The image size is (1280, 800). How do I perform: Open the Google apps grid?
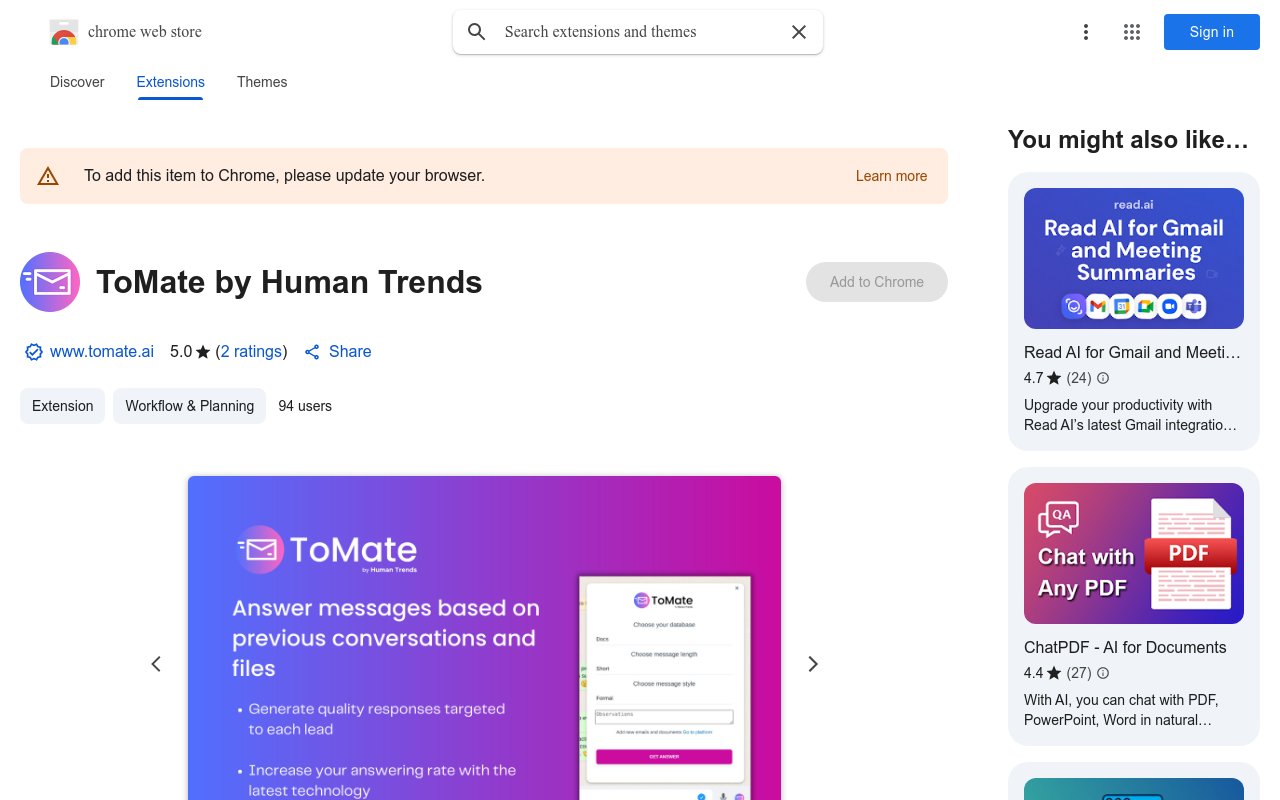[1132, 32]
